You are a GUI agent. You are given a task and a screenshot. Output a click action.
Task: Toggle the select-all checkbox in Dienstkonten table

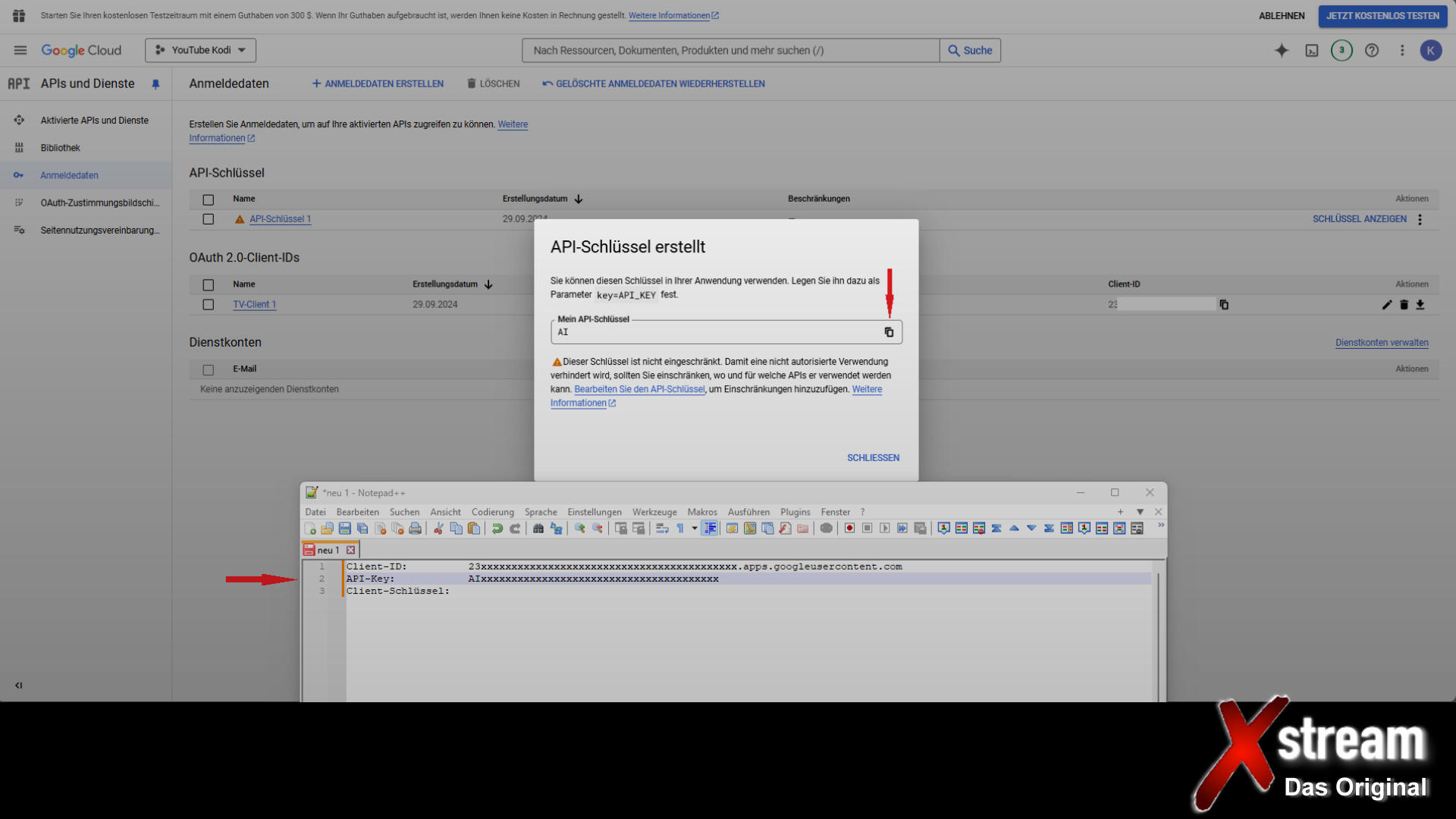tap(209, 370)
